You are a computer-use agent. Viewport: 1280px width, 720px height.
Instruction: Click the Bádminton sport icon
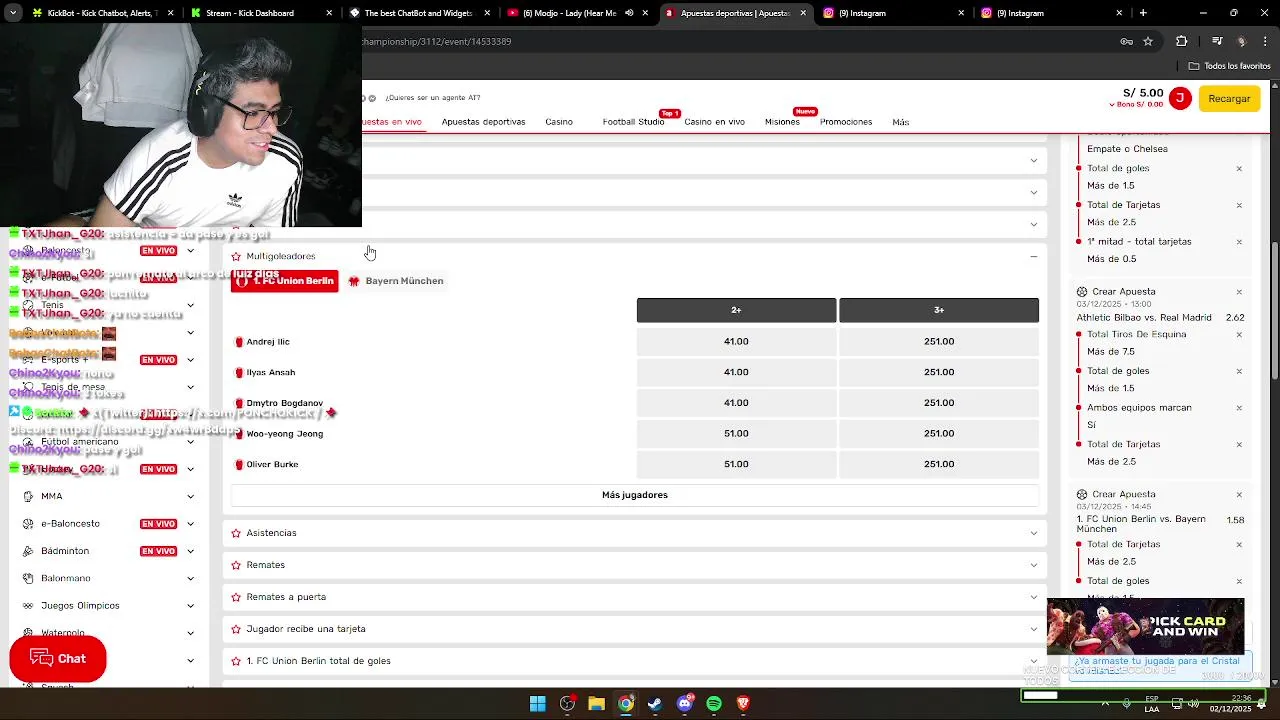pyautogui.click(x=28, y=551)
